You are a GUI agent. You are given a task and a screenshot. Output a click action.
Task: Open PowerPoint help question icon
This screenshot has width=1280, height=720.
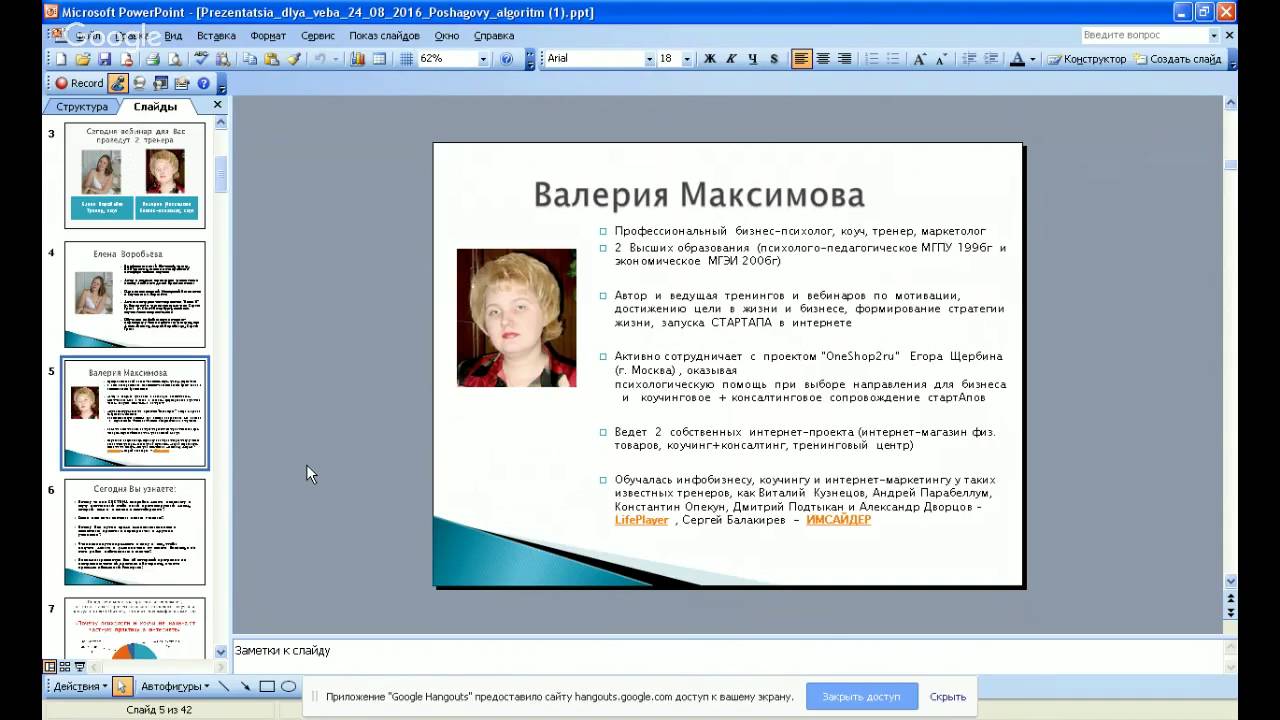(x=506, y=59)
